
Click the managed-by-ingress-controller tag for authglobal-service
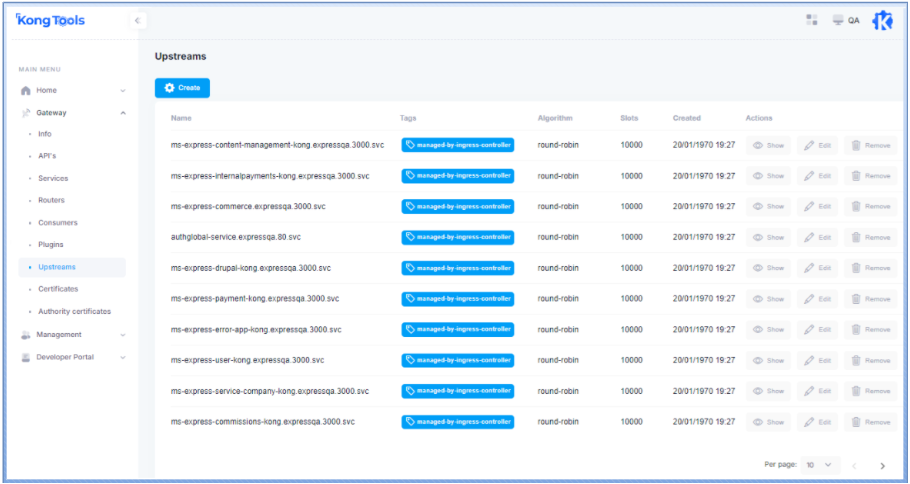pyautogui.click(x=458, y=237)
